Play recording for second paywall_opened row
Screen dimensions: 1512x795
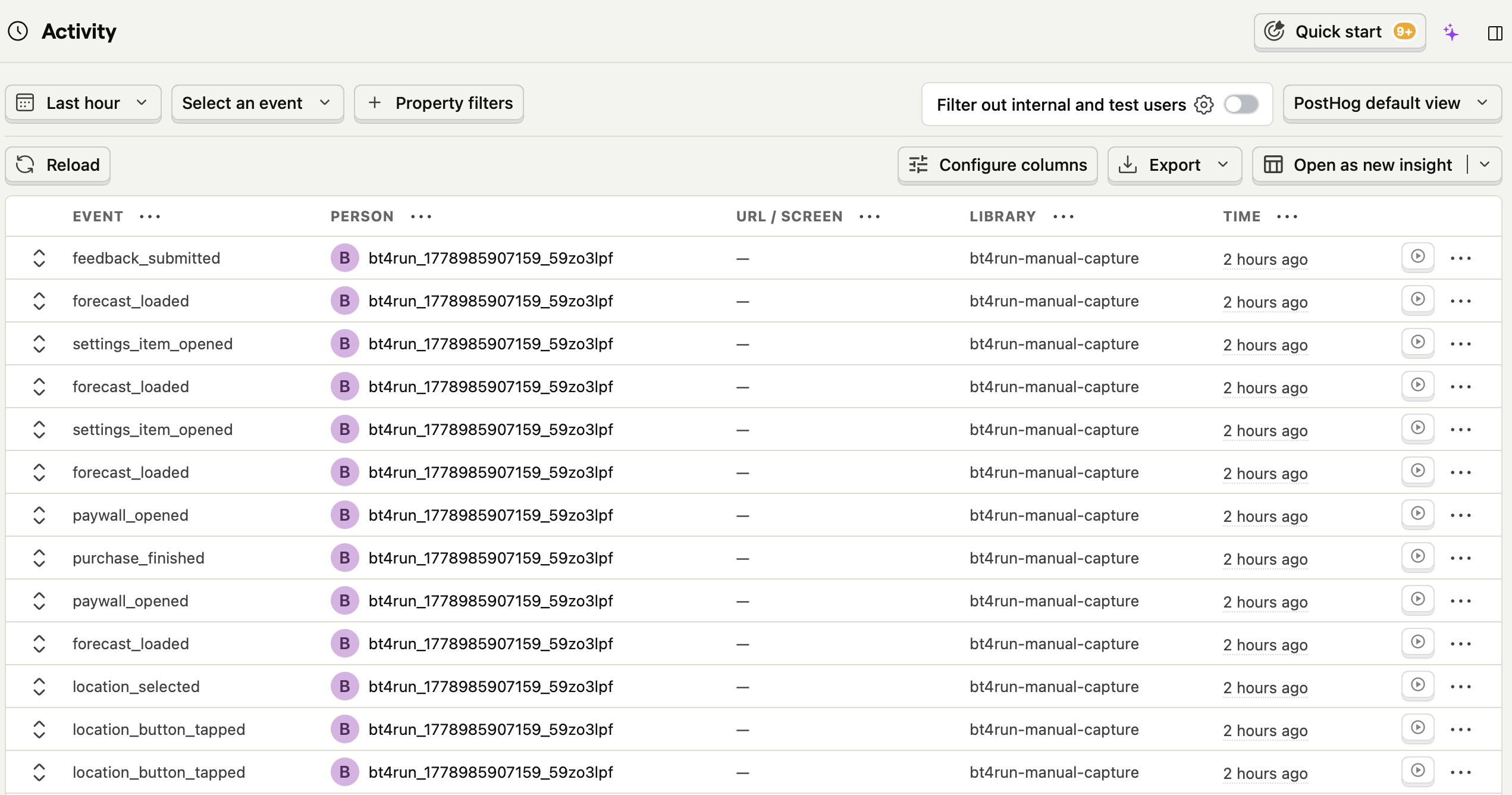[1418, 599]
